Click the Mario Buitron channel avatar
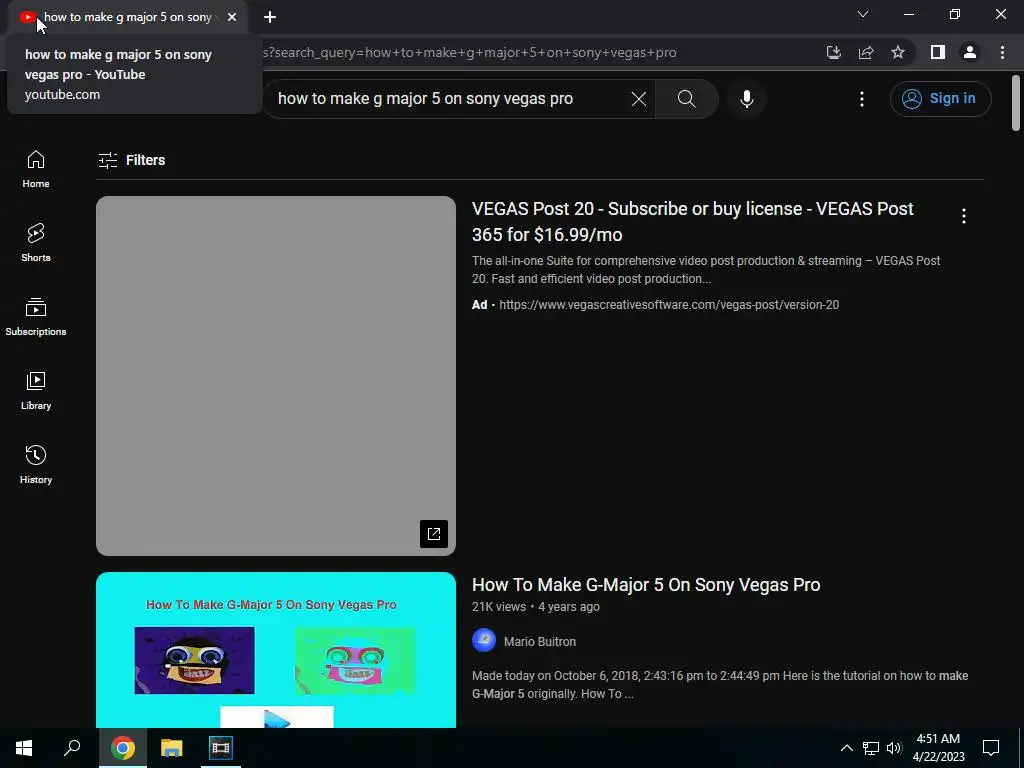The width and height of the screenshot is (1024, 768). coord(484,641)
